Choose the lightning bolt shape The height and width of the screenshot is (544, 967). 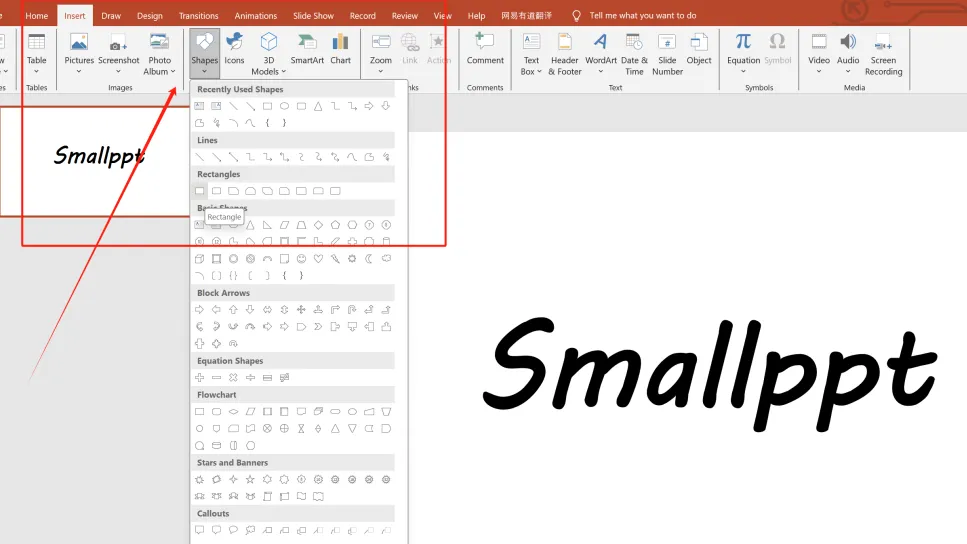pos(335,258)
